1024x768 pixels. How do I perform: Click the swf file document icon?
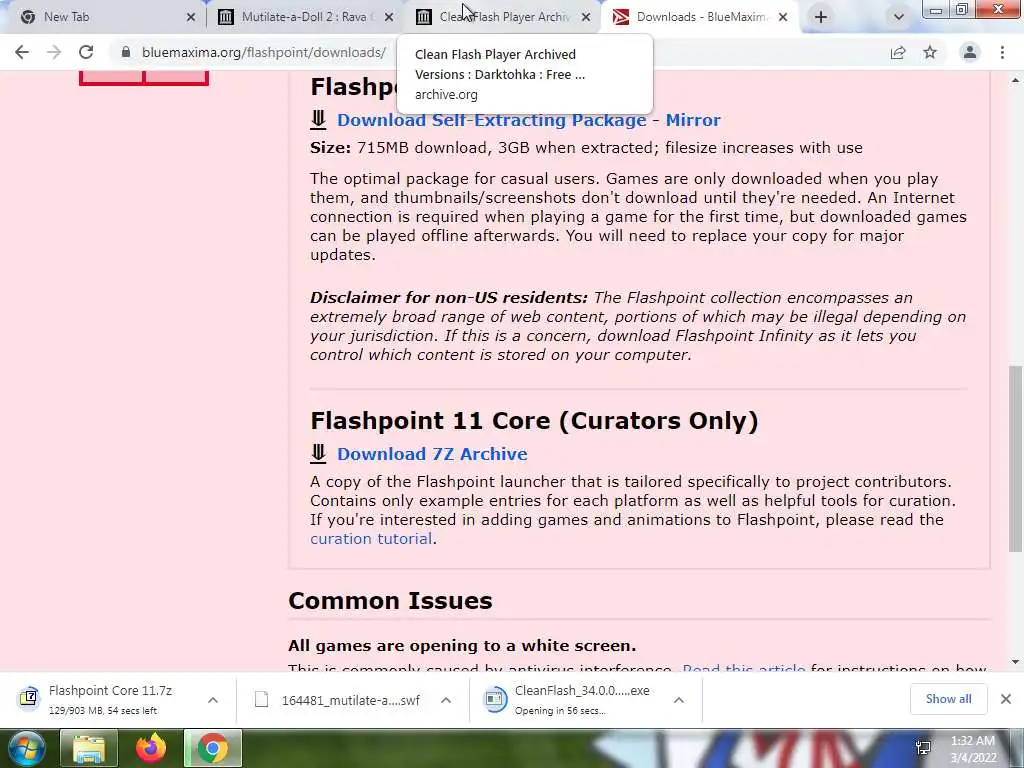click(261, 699)
